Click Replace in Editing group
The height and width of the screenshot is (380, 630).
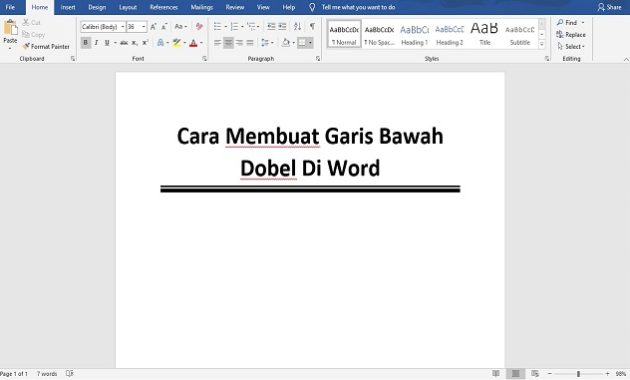coord(571,35)
